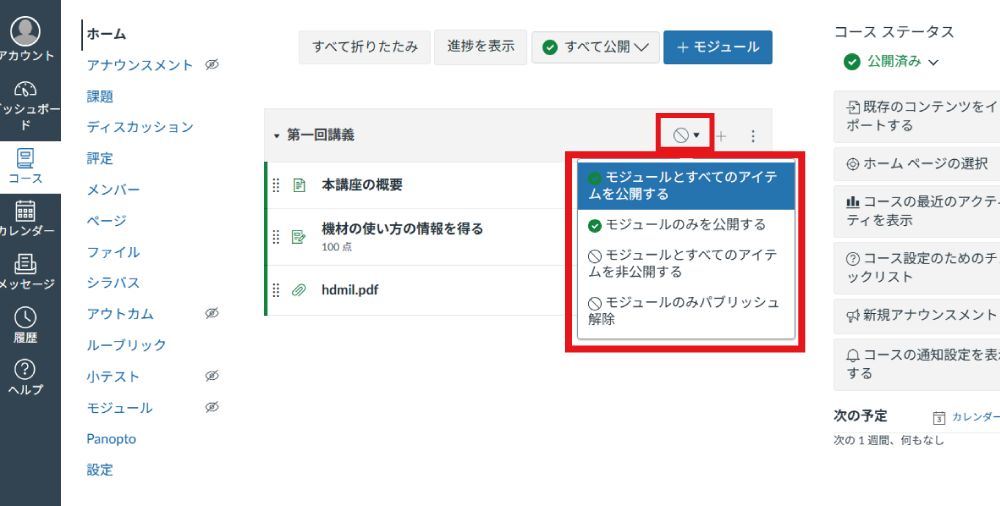Image resolution: width=1000 pixels, height=506 pixels.
Task: Collapse the 第一回講義 module triangle
Action: 277,135
